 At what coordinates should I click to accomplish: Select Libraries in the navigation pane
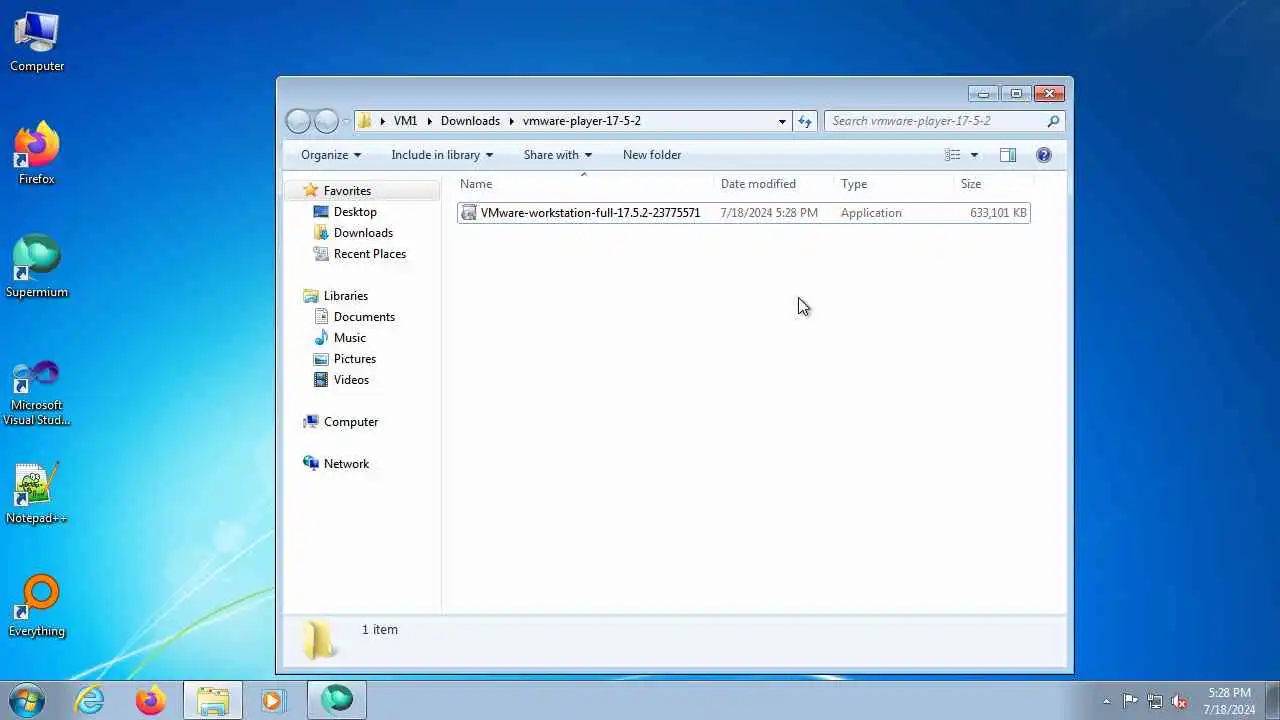click(x=346, y=296)
